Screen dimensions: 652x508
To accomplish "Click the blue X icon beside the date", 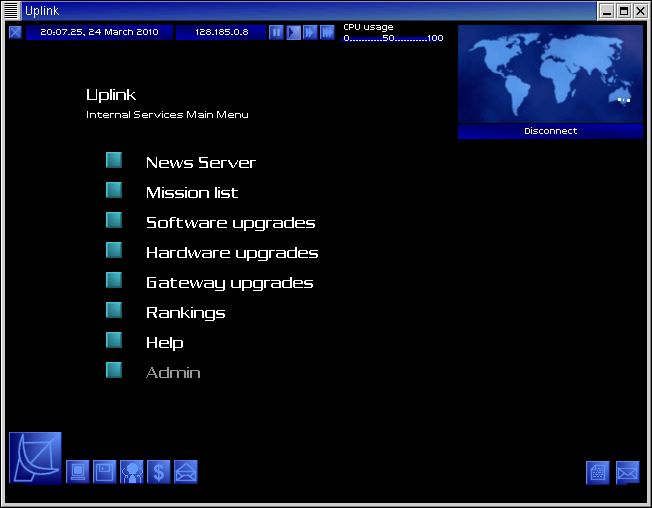I will pos(15,32).
